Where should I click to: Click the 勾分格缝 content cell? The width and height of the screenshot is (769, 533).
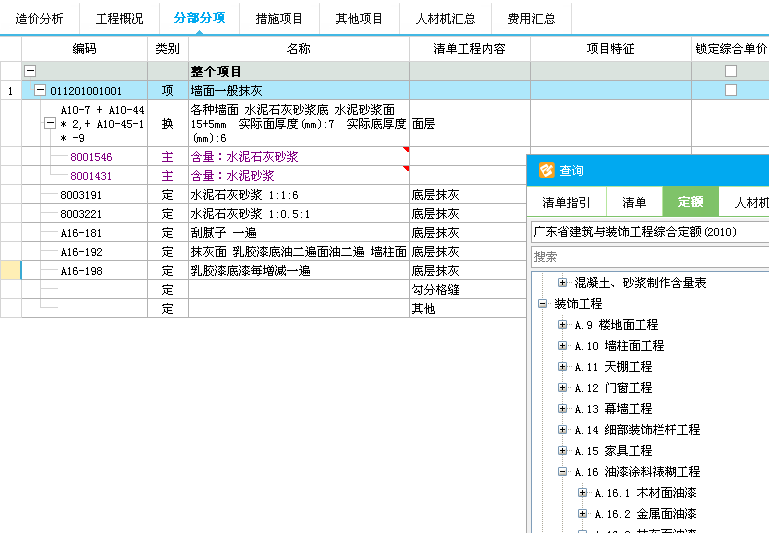[x=468, y=290]
